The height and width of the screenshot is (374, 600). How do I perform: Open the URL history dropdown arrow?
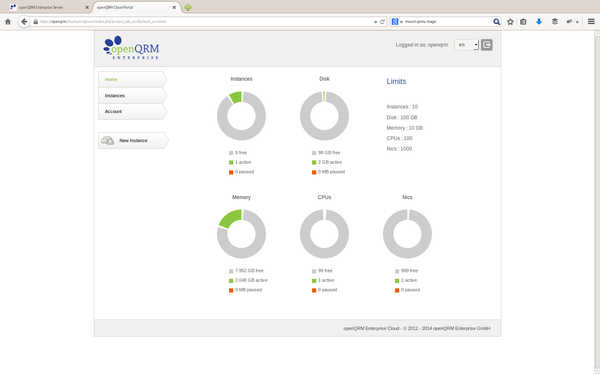(x=375, y=22)
